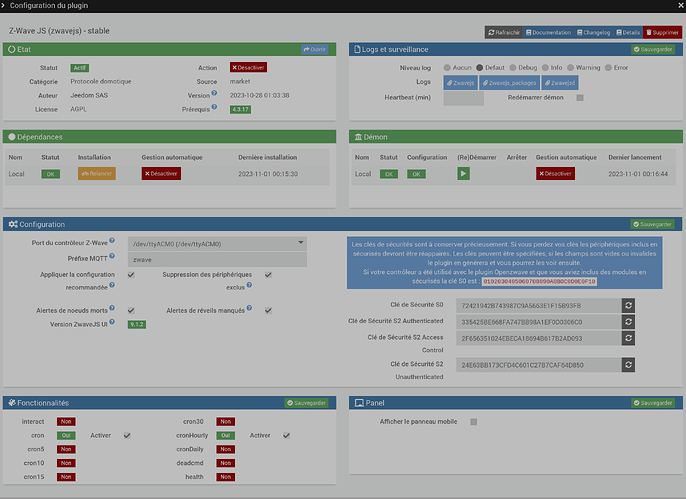The image size is (686, 499).
Task: Toggle Alertes de réveils manqués checkbox
Action: click(268, 311)
